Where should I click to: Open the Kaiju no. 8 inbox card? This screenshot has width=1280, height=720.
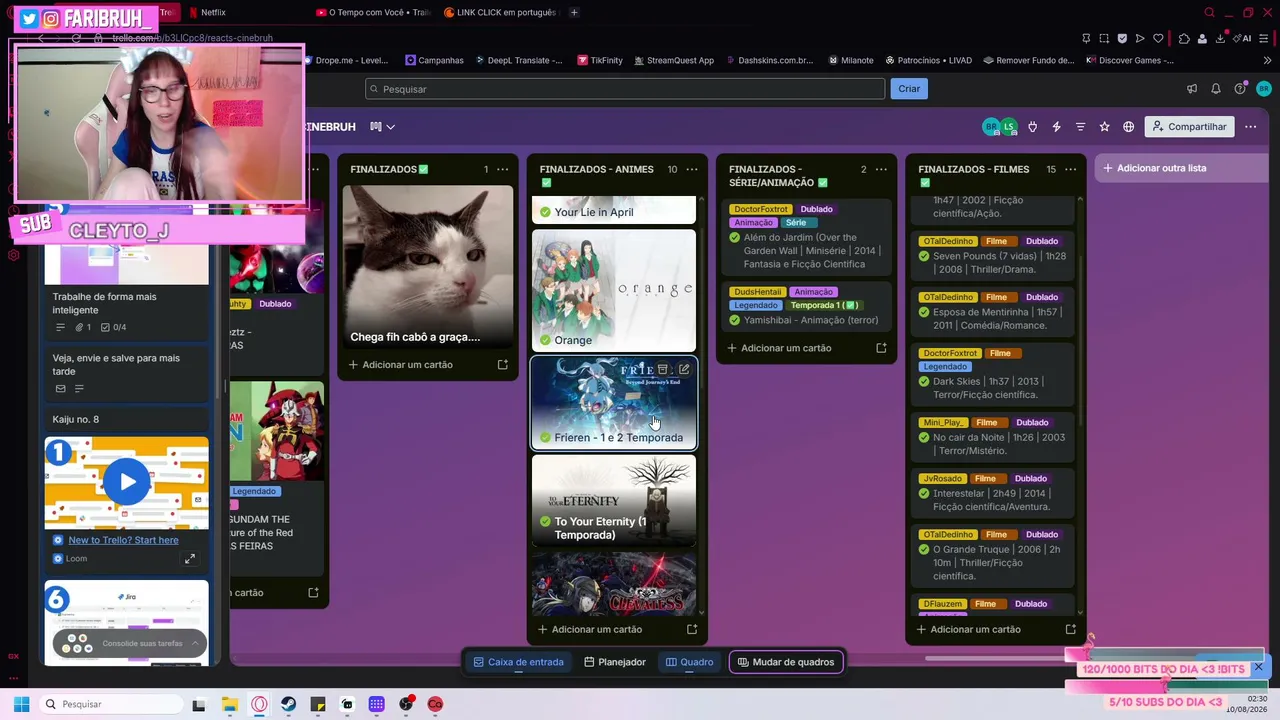(126, 419)
